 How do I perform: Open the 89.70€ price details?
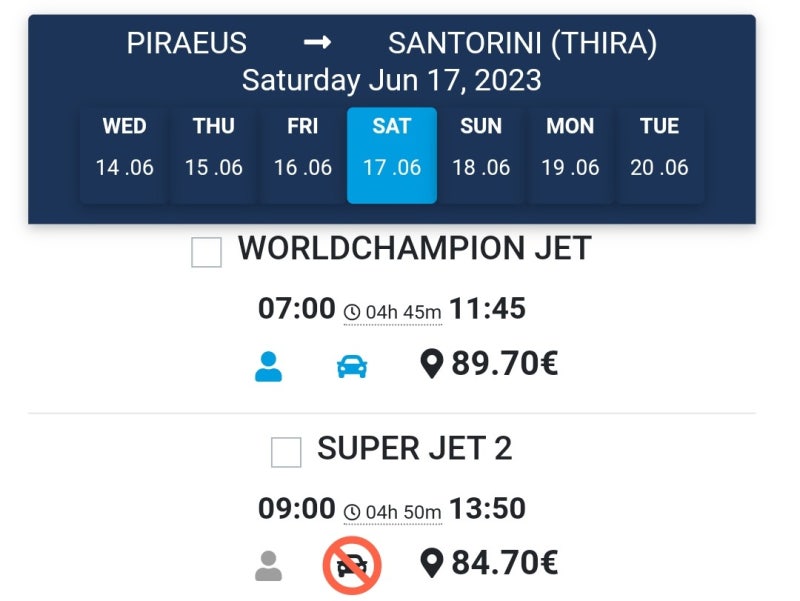click(505, 363)
